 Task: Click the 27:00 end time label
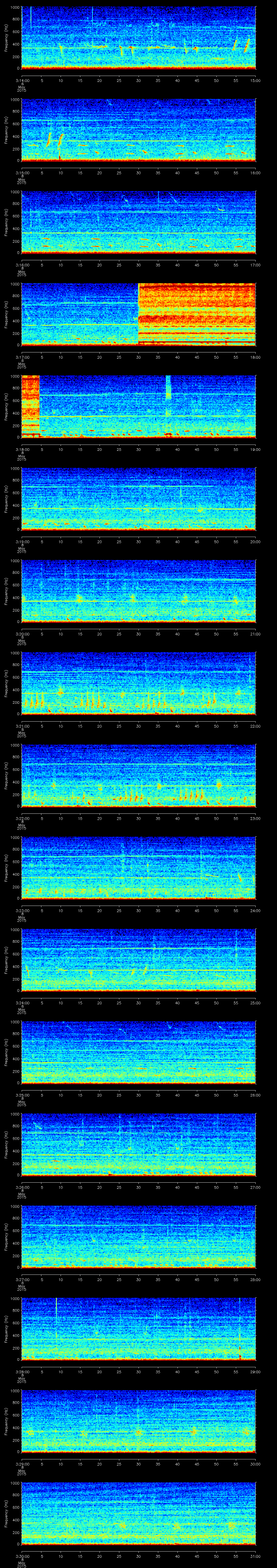coord(256,1187)
